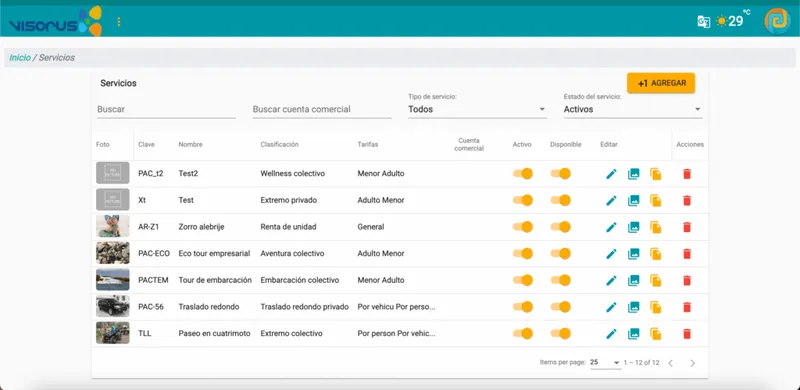Open the weather widget showing 29°C
Viewport: 800px width, 390px height.
coord(733,20)
